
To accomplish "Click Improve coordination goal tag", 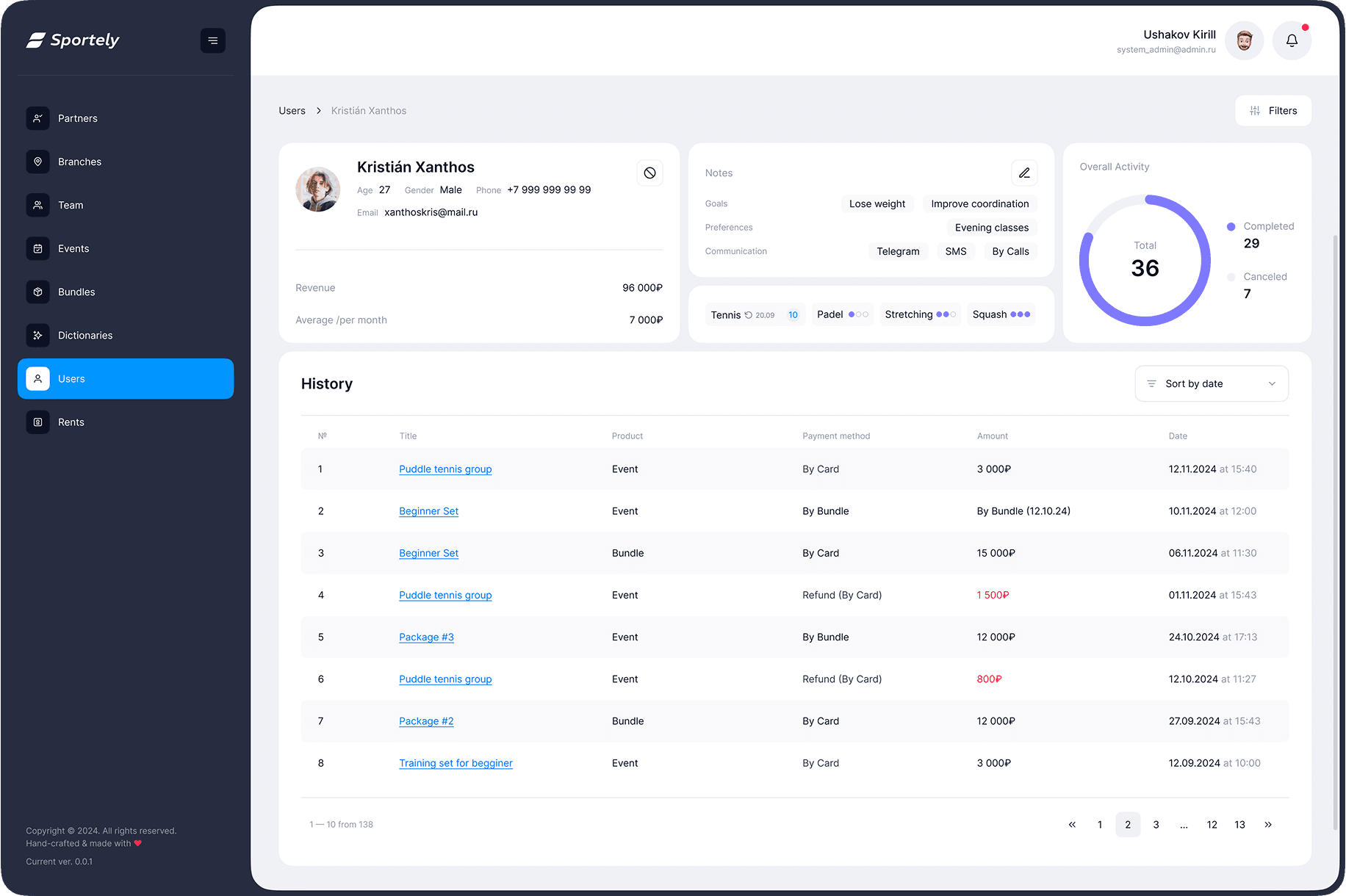I will click(980, 204).
